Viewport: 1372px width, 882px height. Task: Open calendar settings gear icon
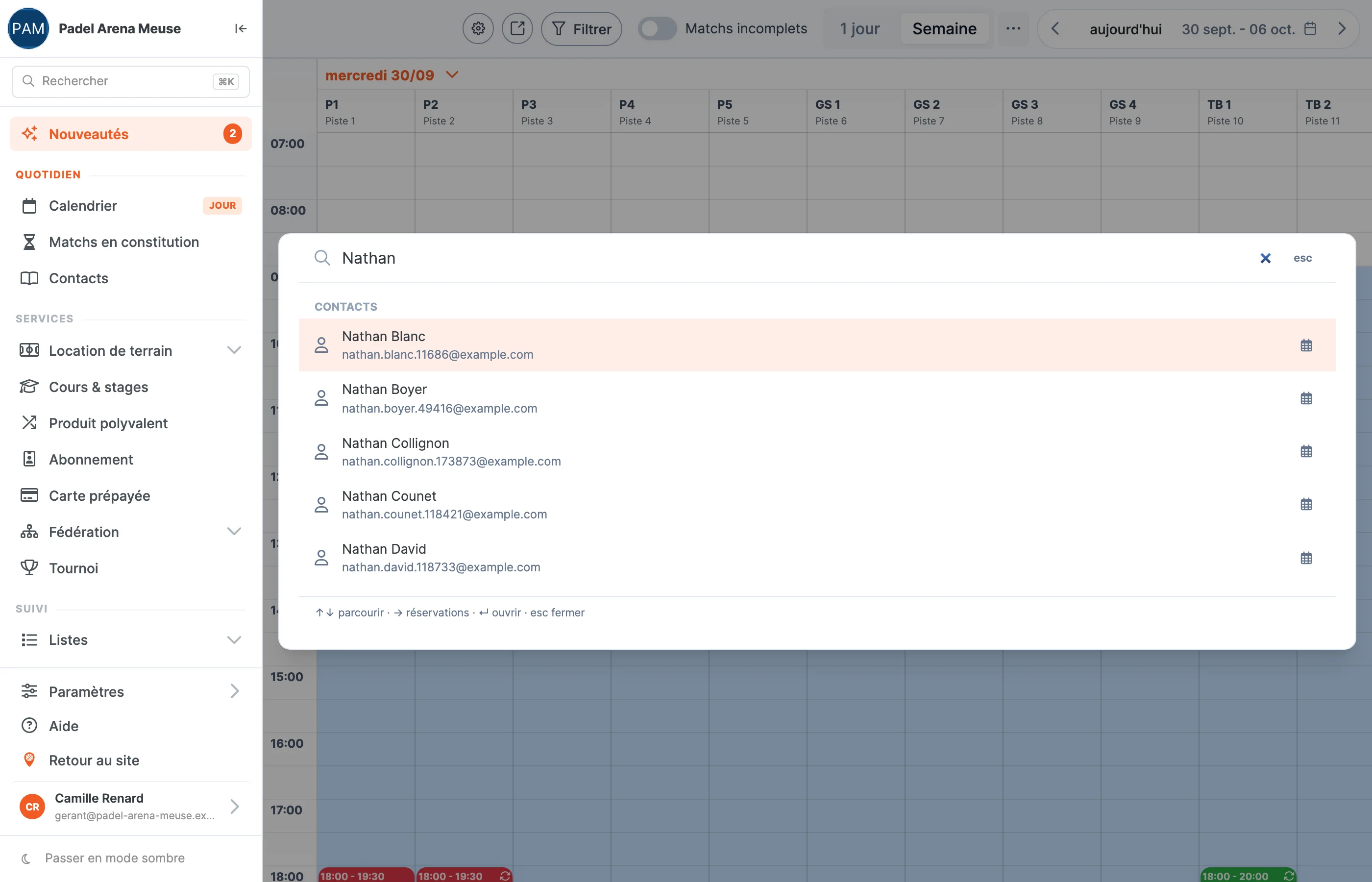[x=478, y=28]
